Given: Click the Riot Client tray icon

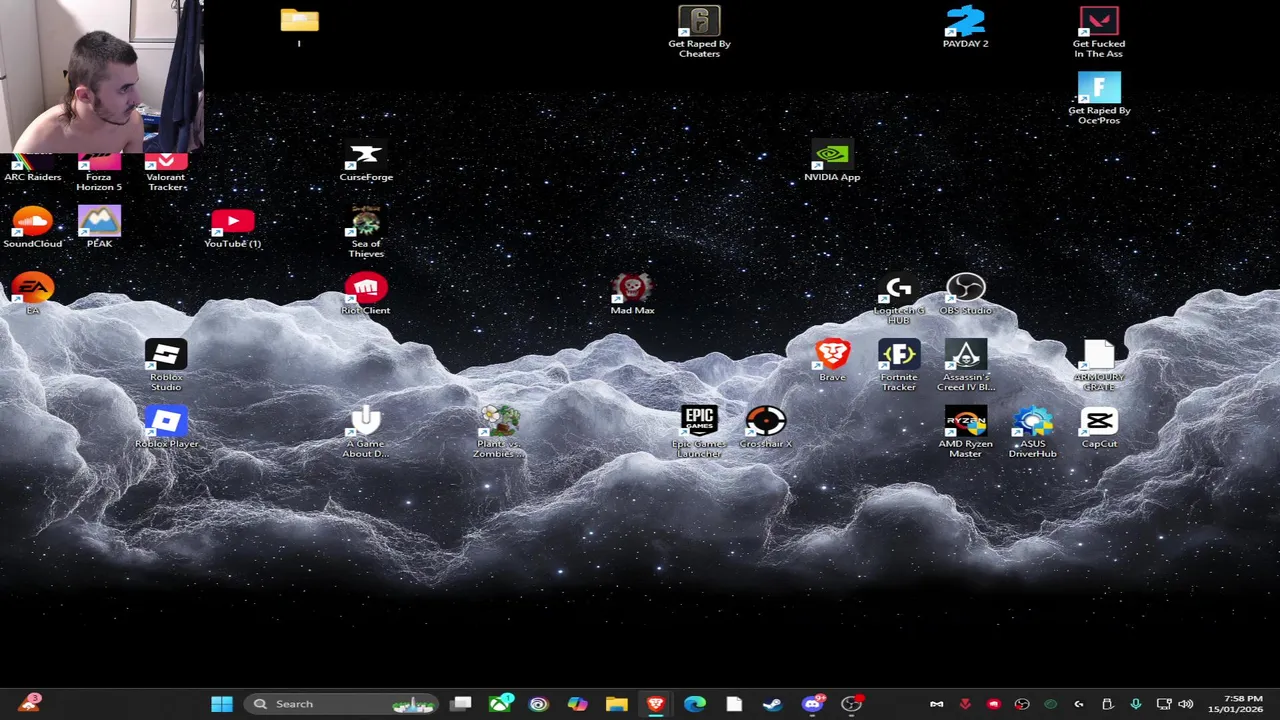Looking at the screenshot, I should tap(993, 704).
